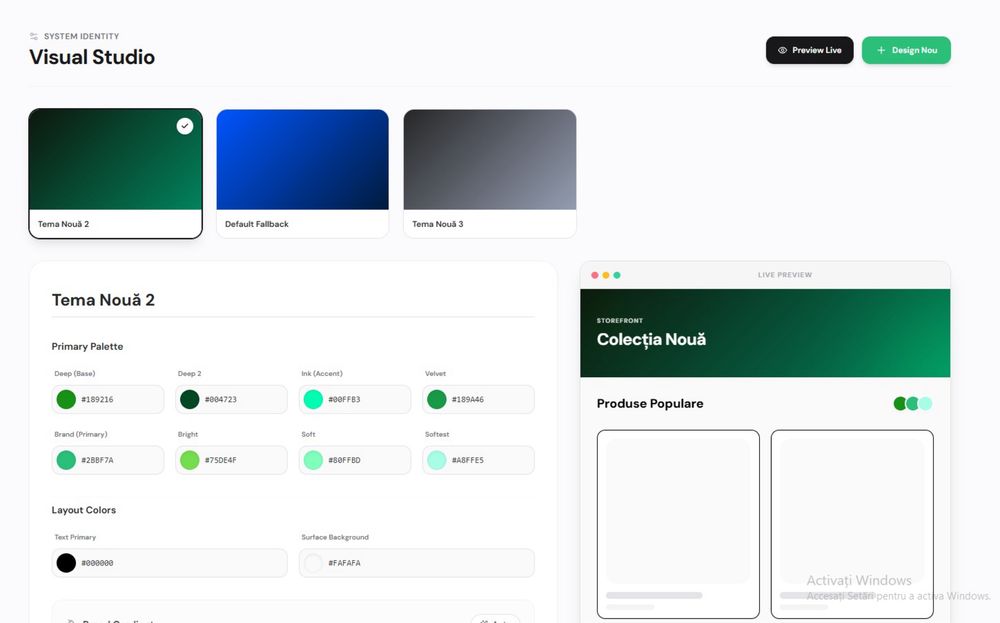
Task: Click the Bright color circle
Action: point(189,460)
